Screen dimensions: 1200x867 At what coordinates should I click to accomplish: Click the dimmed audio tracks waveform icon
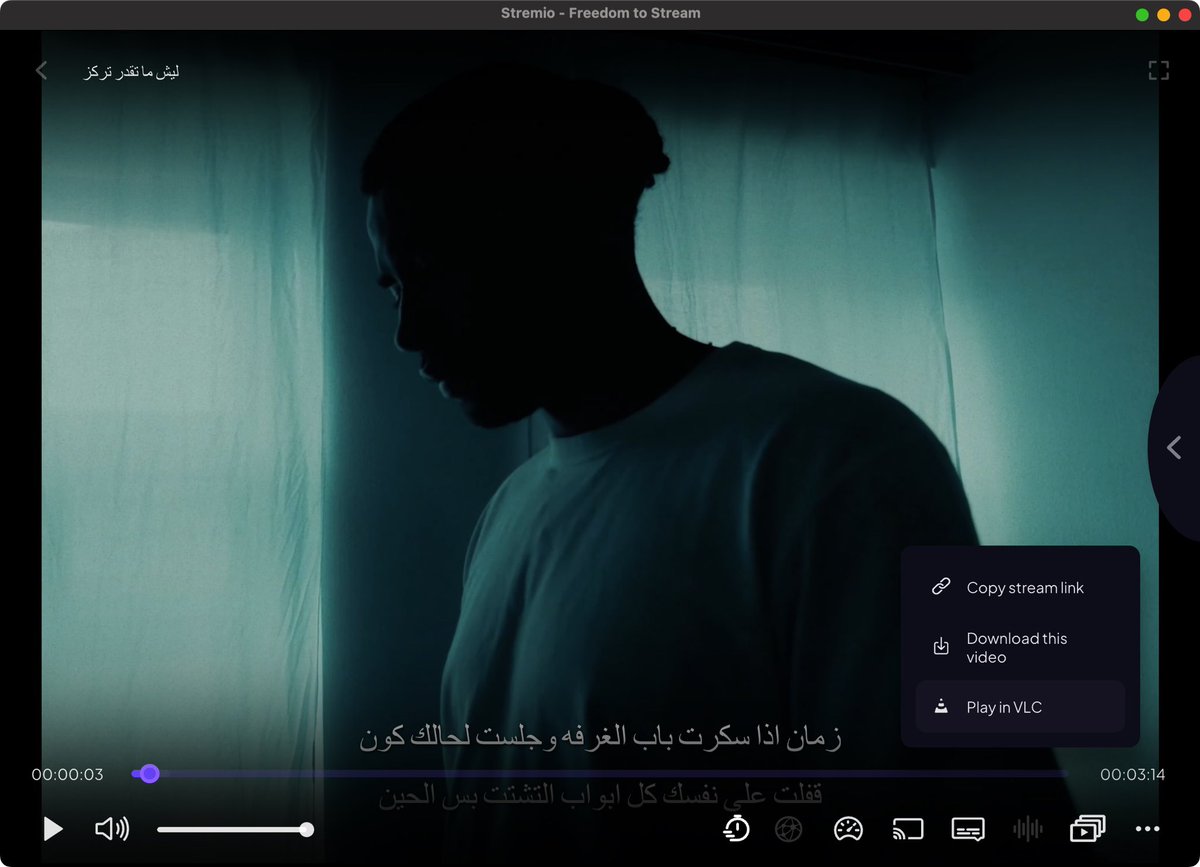[1028, 828]
